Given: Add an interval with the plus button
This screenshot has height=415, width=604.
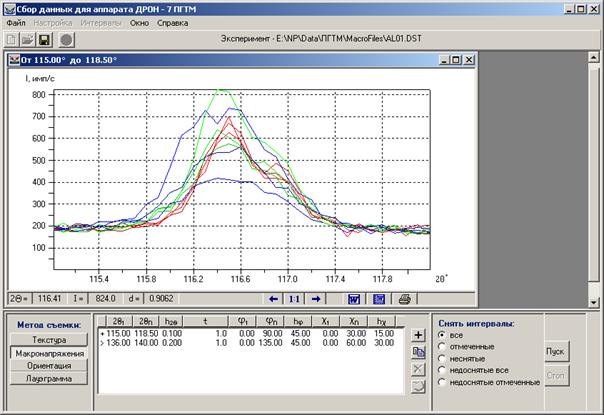Looking at the screenshot, I should [418, 335].
